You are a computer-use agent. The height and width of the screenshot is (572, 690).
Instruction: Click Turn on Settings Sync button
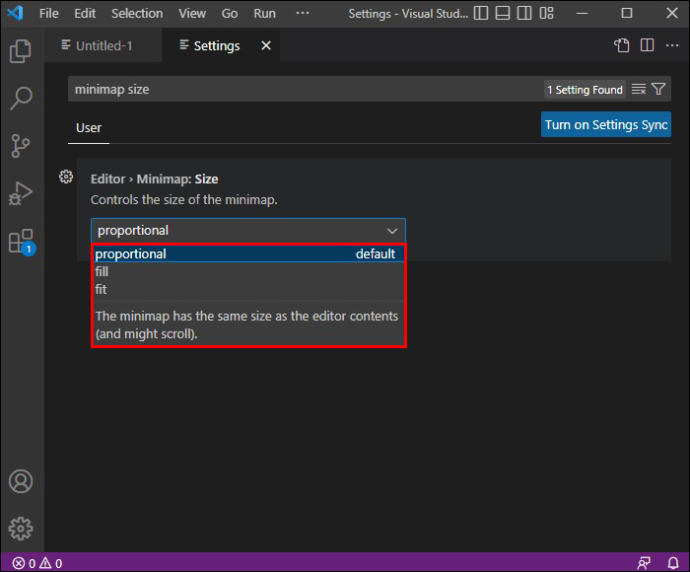click(606, 125)
